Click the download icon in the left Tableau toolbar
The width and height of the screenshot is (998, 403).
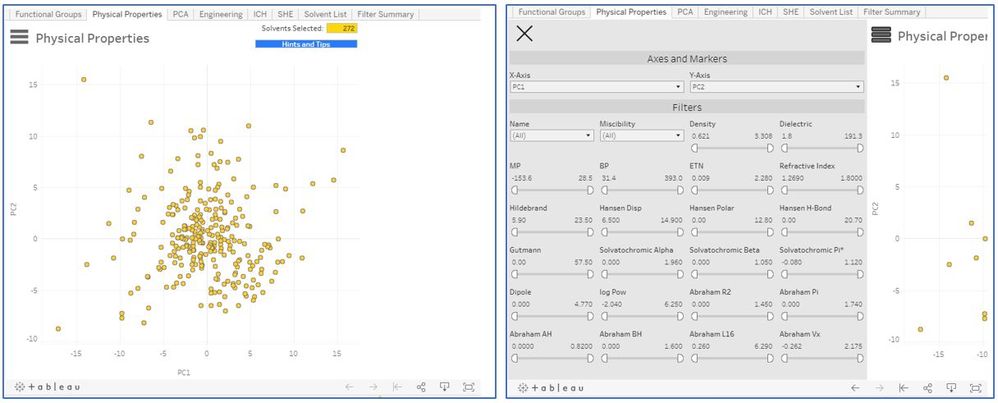click(444, 387)
